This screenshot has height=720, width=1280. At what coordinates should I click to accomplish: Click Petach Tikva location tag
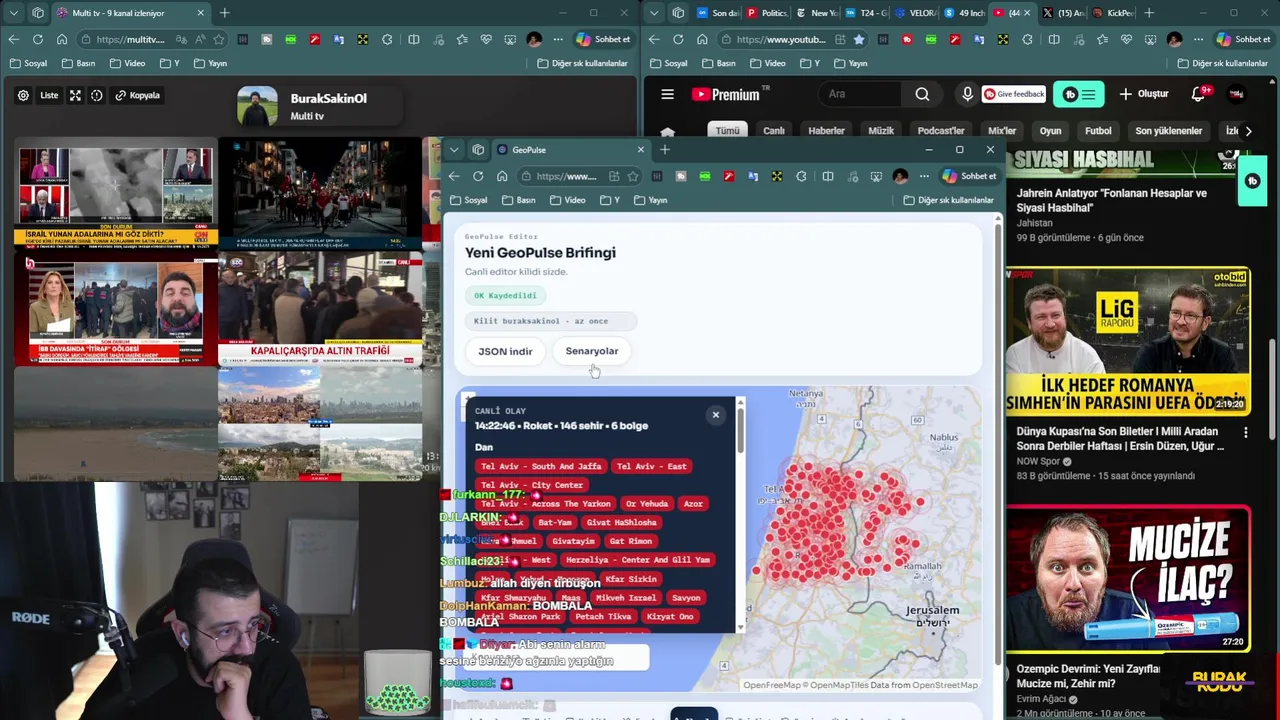(x=603, y=616)
